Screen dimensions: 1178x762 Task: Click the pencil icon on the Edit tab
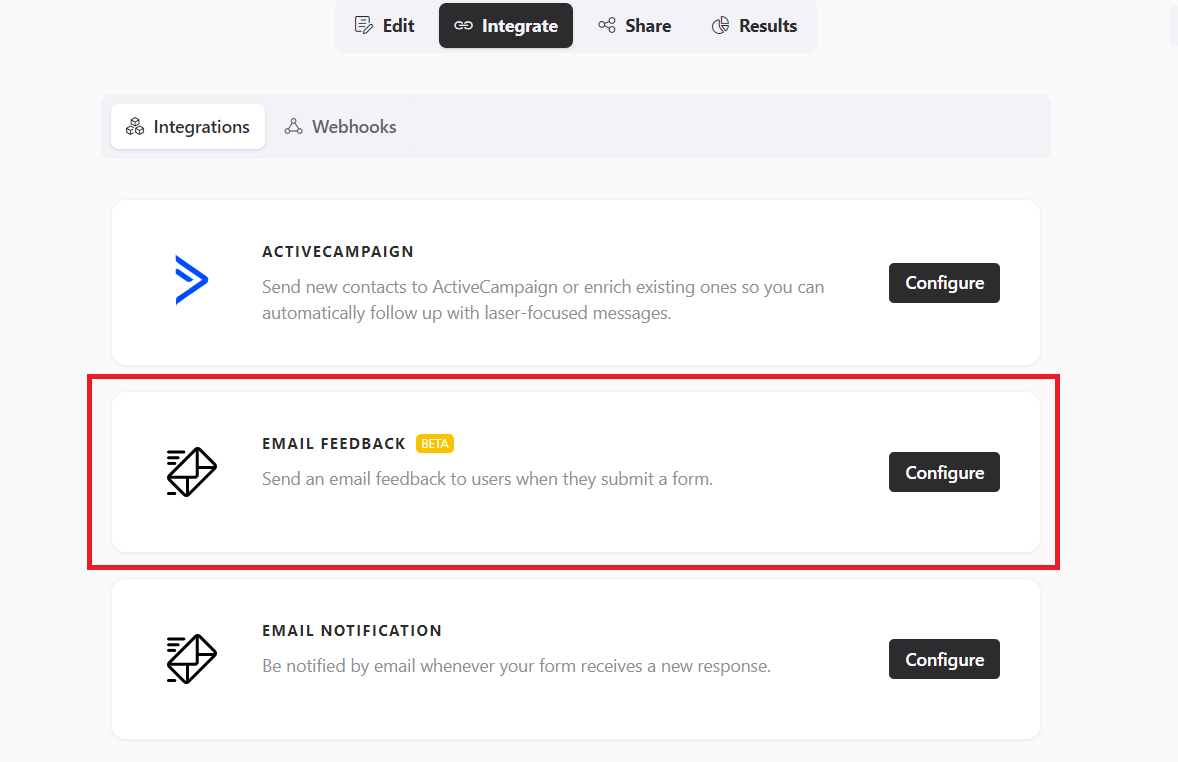tap(364, 25)
